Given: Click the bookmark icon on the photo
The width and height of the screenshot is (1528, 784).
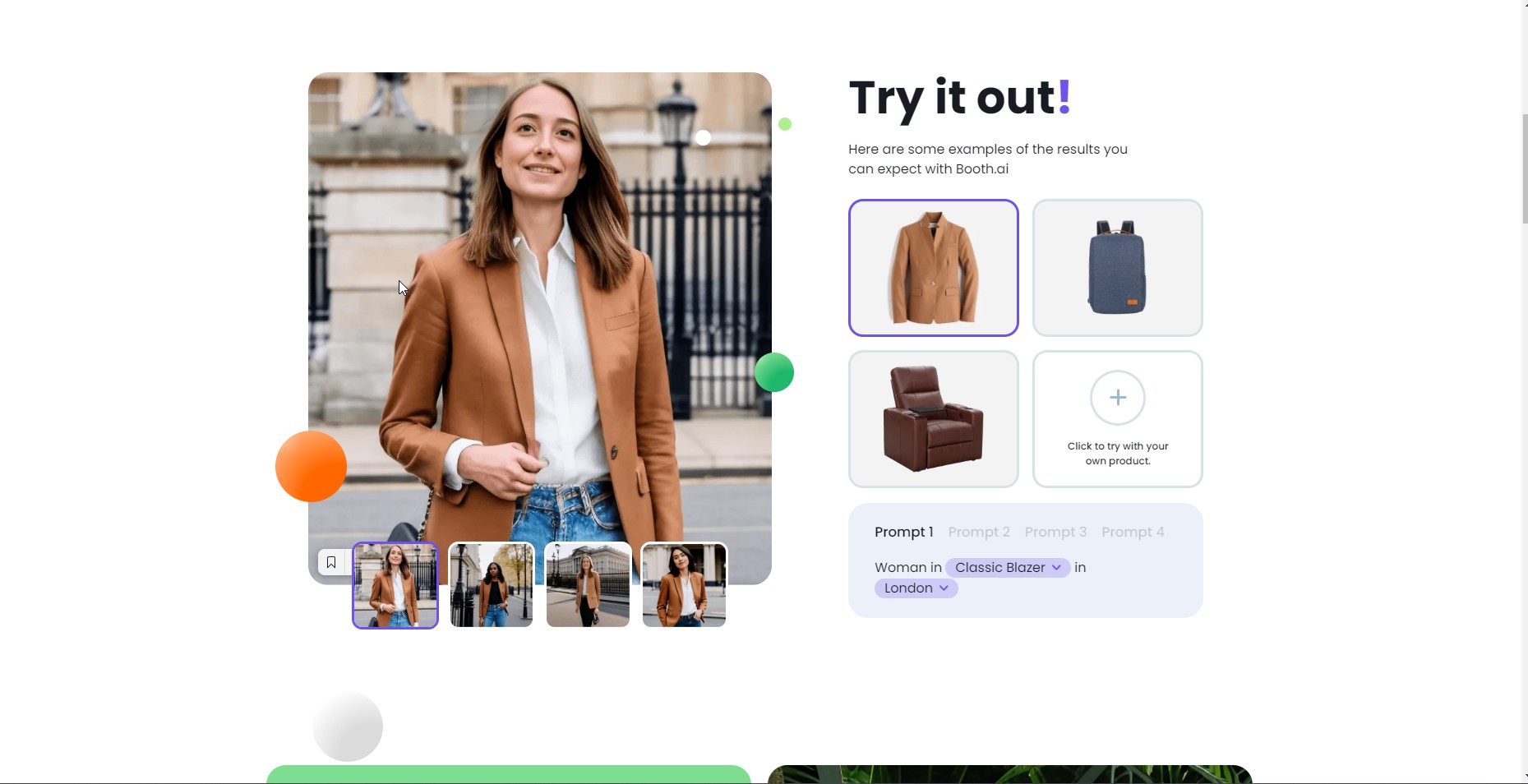Looking at the screenshot, I should pos(331,562).
